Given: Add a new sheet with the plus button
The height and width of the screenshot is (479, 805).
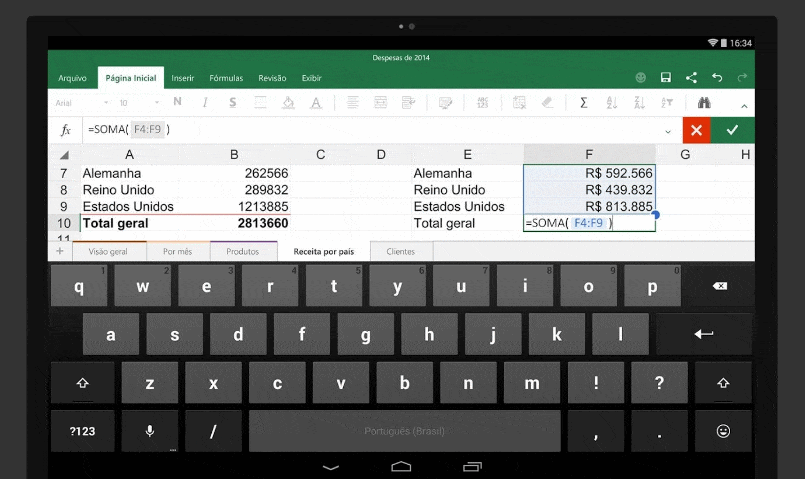Looking at the screenshot, I should coord(59,252).
